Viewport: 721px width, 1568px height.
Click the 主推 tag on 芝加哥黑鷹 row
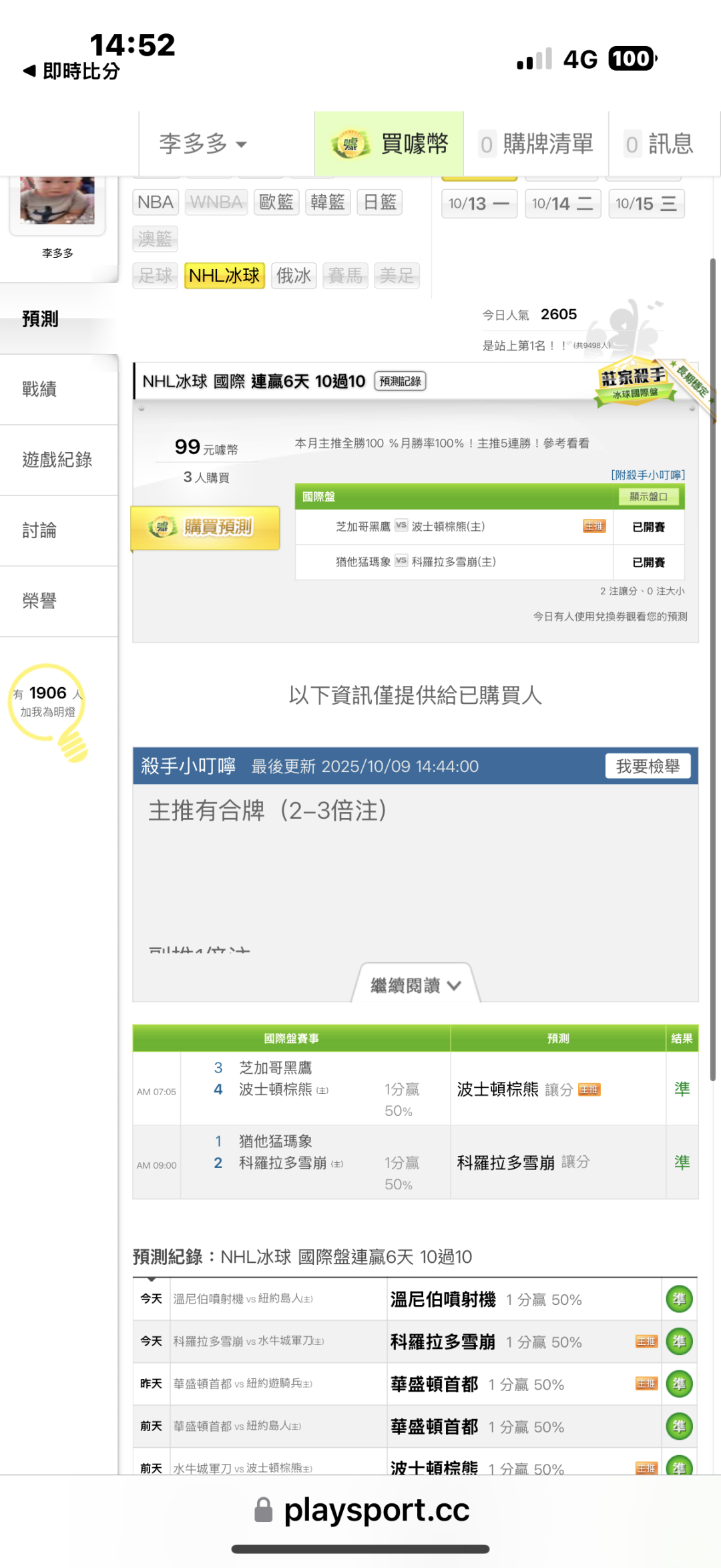pyautogui.click(x=593, y=526)
